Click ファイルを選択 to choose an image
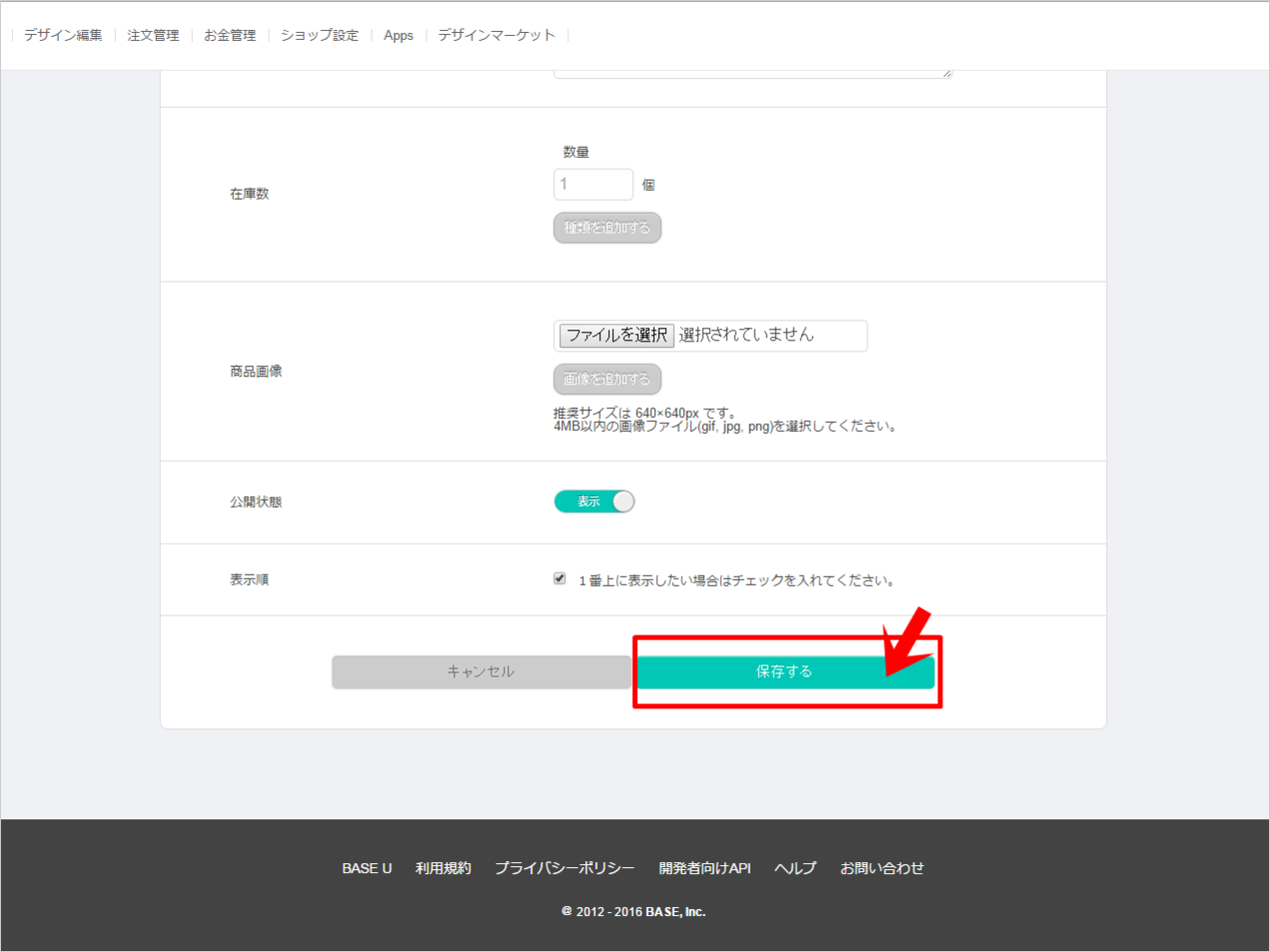Image resolution: width=1270 pixels, height=952 pixels. coord(617,336)
